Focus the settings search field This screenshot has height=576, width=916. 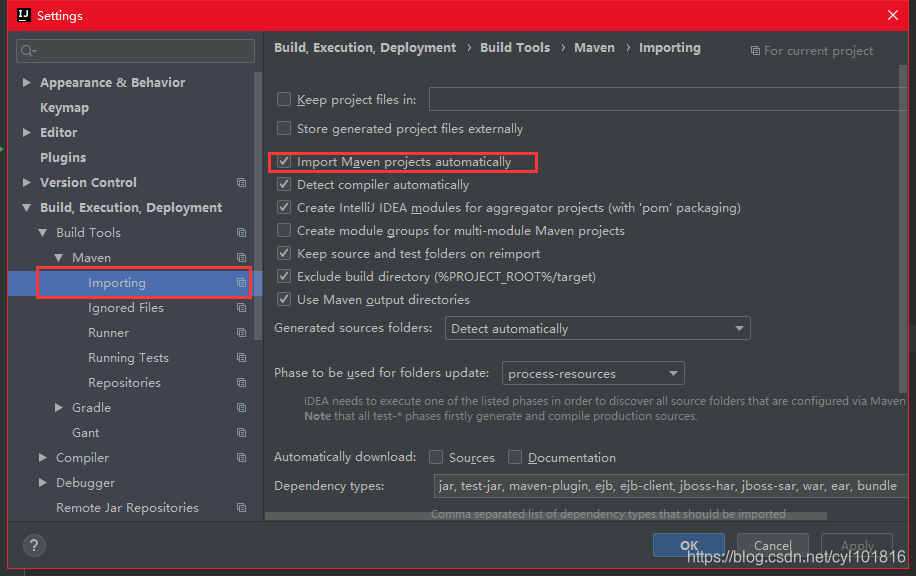pos(136,51)
